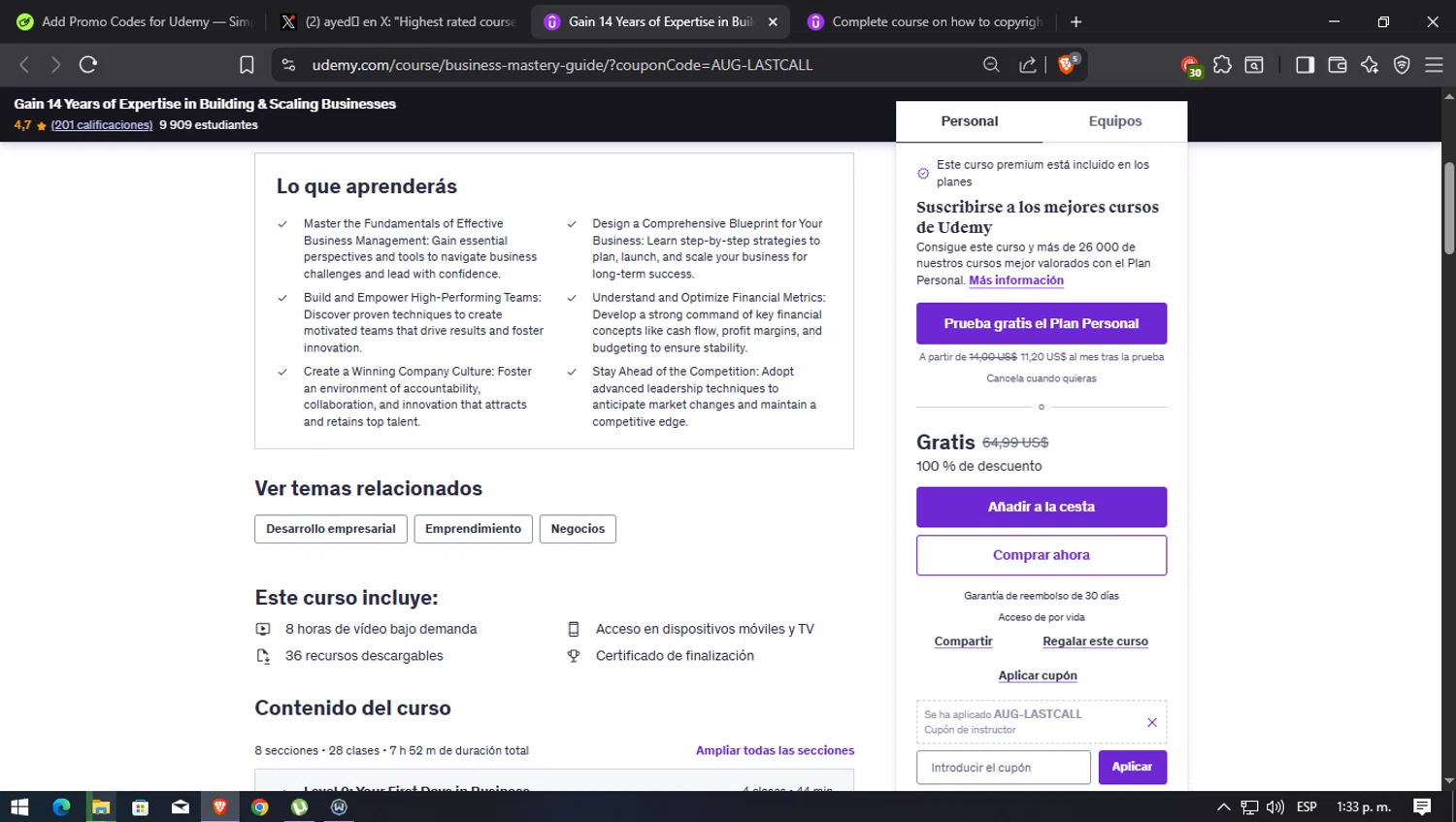Click '8 horas de vídeo bajo demanda' text
The width and height of the screenshot is (1456, 822).
(381, 629)
